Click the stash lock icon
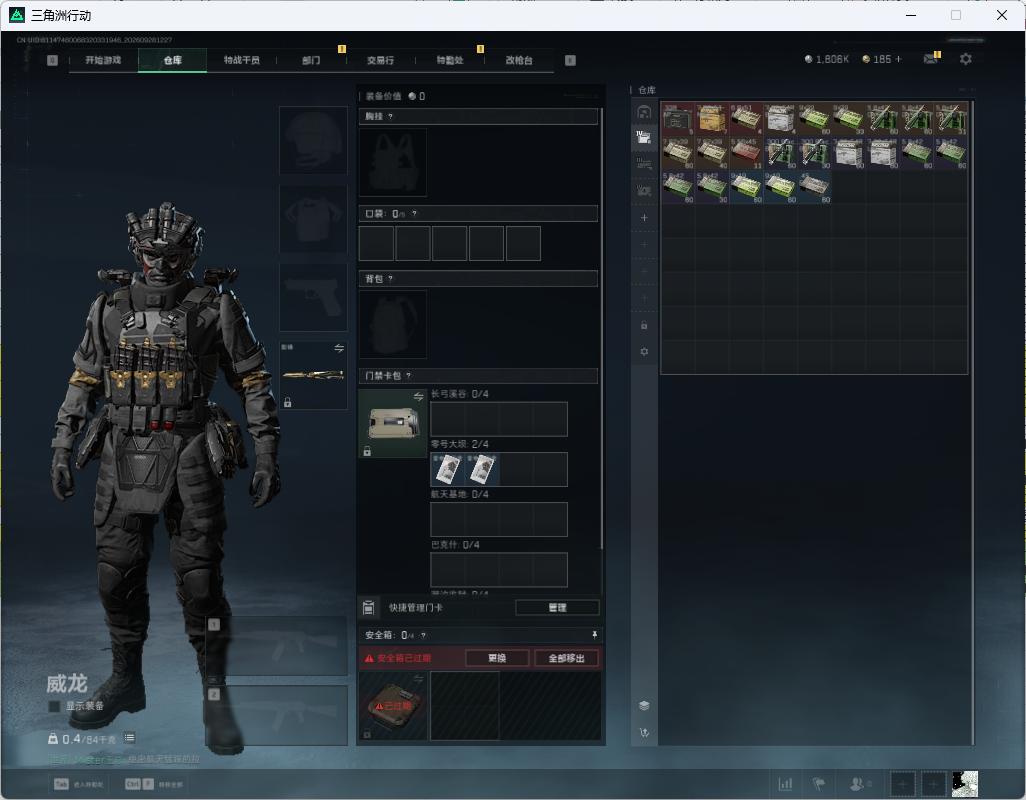 pos(644,325)
